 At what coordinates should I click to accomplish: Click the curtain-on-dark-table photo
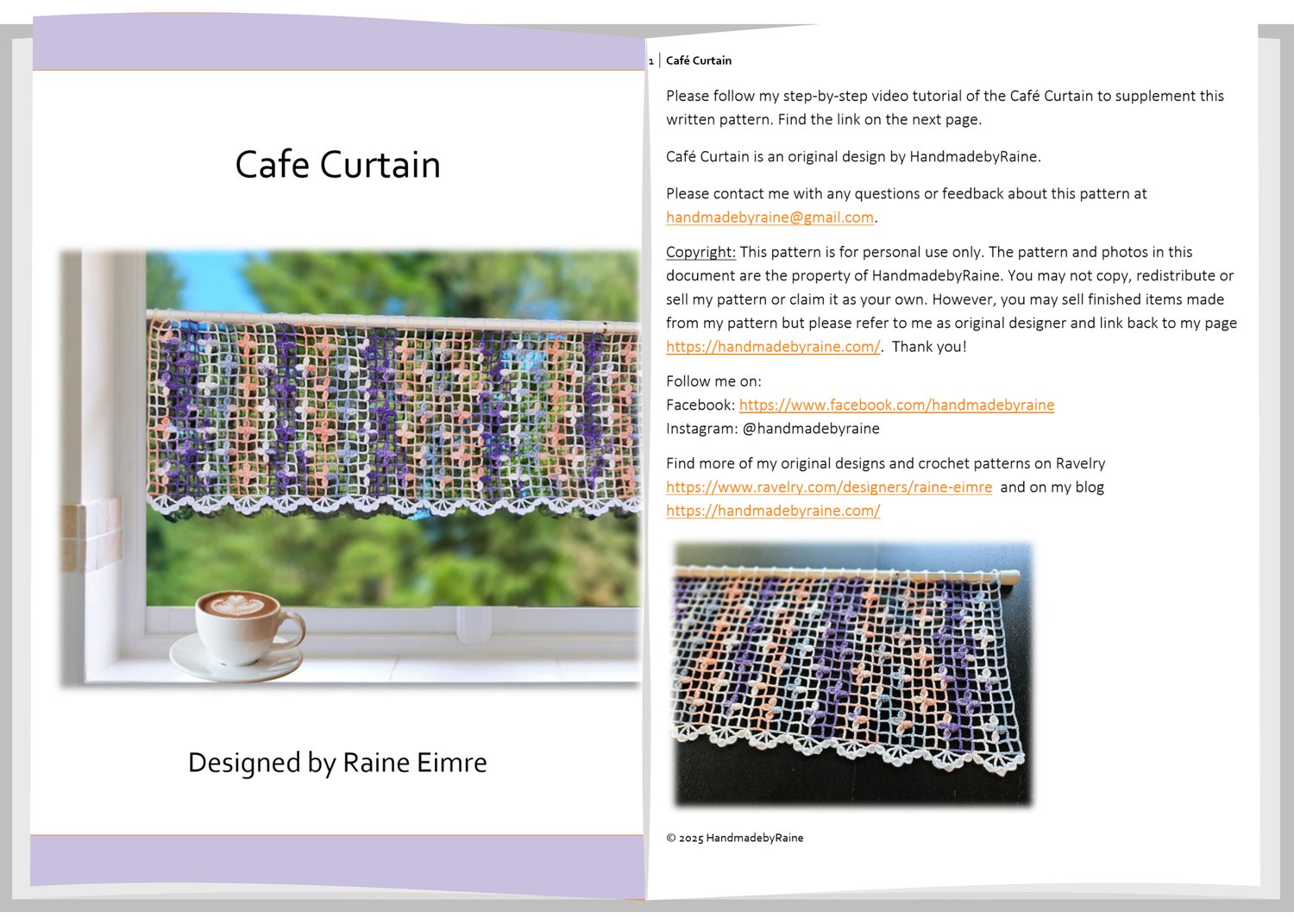[x=852, y=674]
